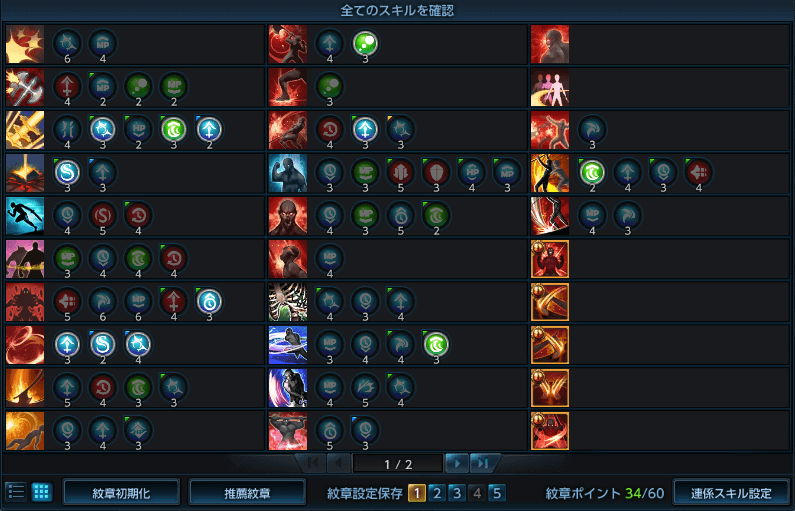The image size is (795, 511).
Task: Click the 1 / 2 page indicator
Action: [x=398, y=464]
